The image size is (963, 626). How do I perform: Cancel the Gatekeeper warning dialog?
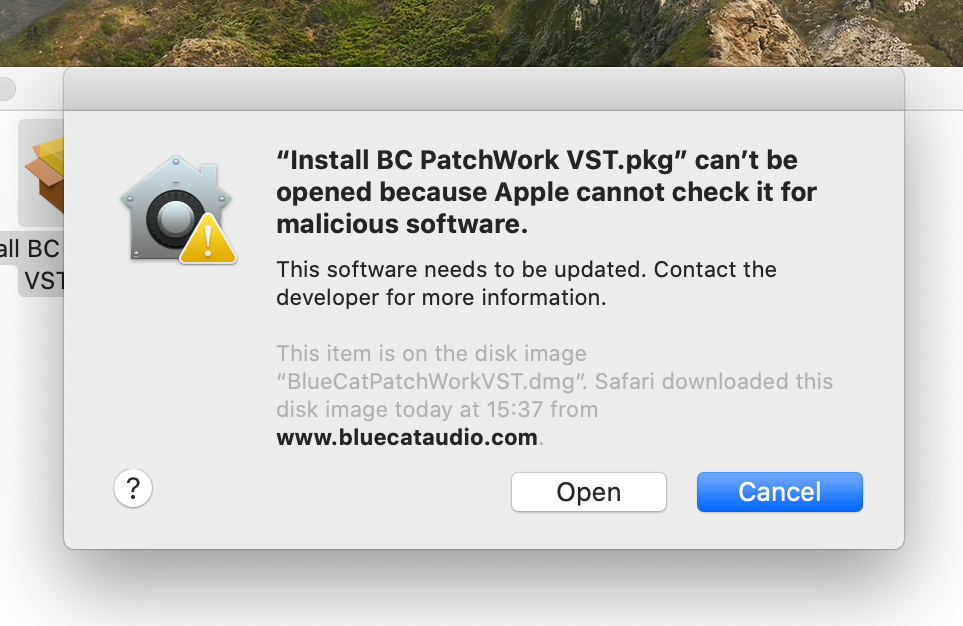[x=779, y=491]
